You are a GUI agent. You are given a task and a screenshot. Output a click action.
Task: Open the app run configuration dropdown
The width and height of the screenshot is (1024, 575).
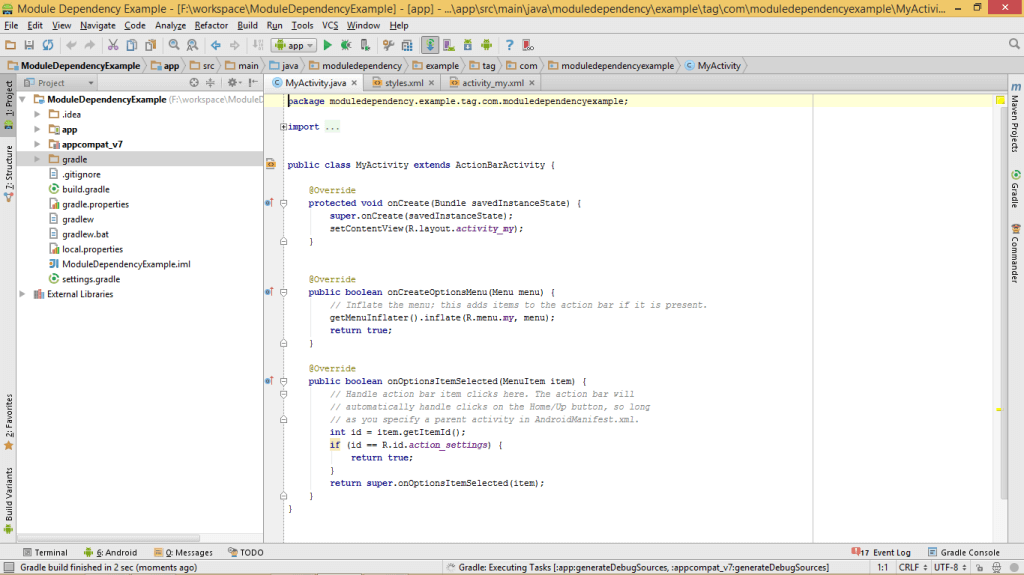point(294,45)
